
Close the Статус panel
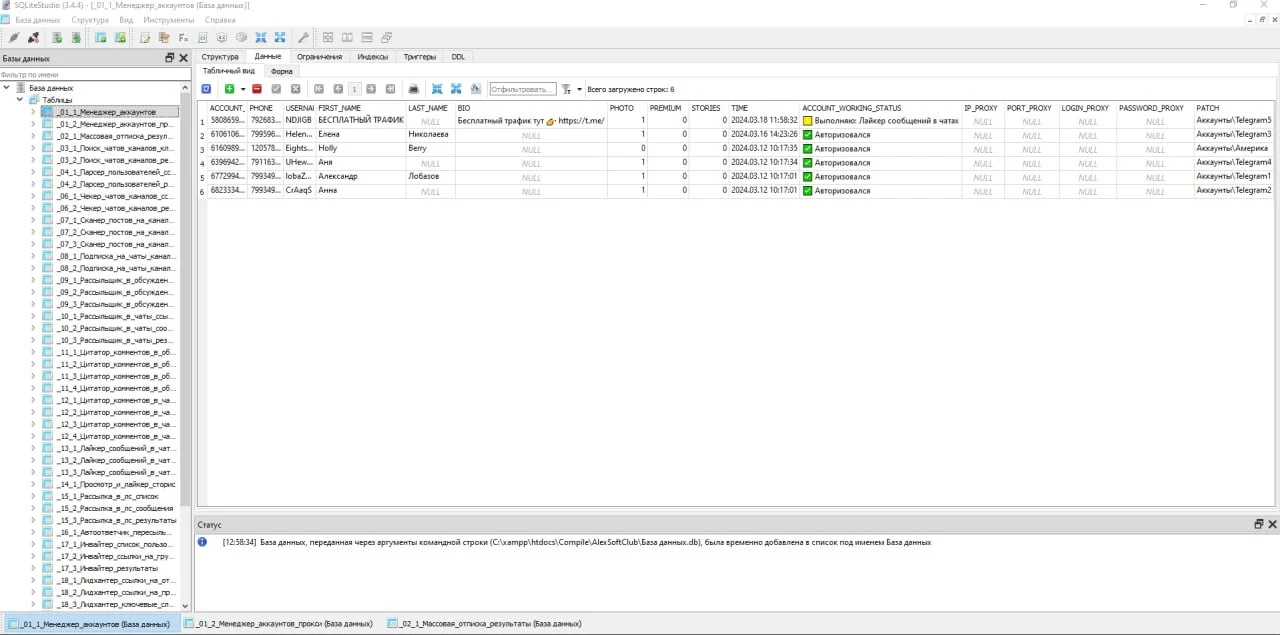[1272, 524]
